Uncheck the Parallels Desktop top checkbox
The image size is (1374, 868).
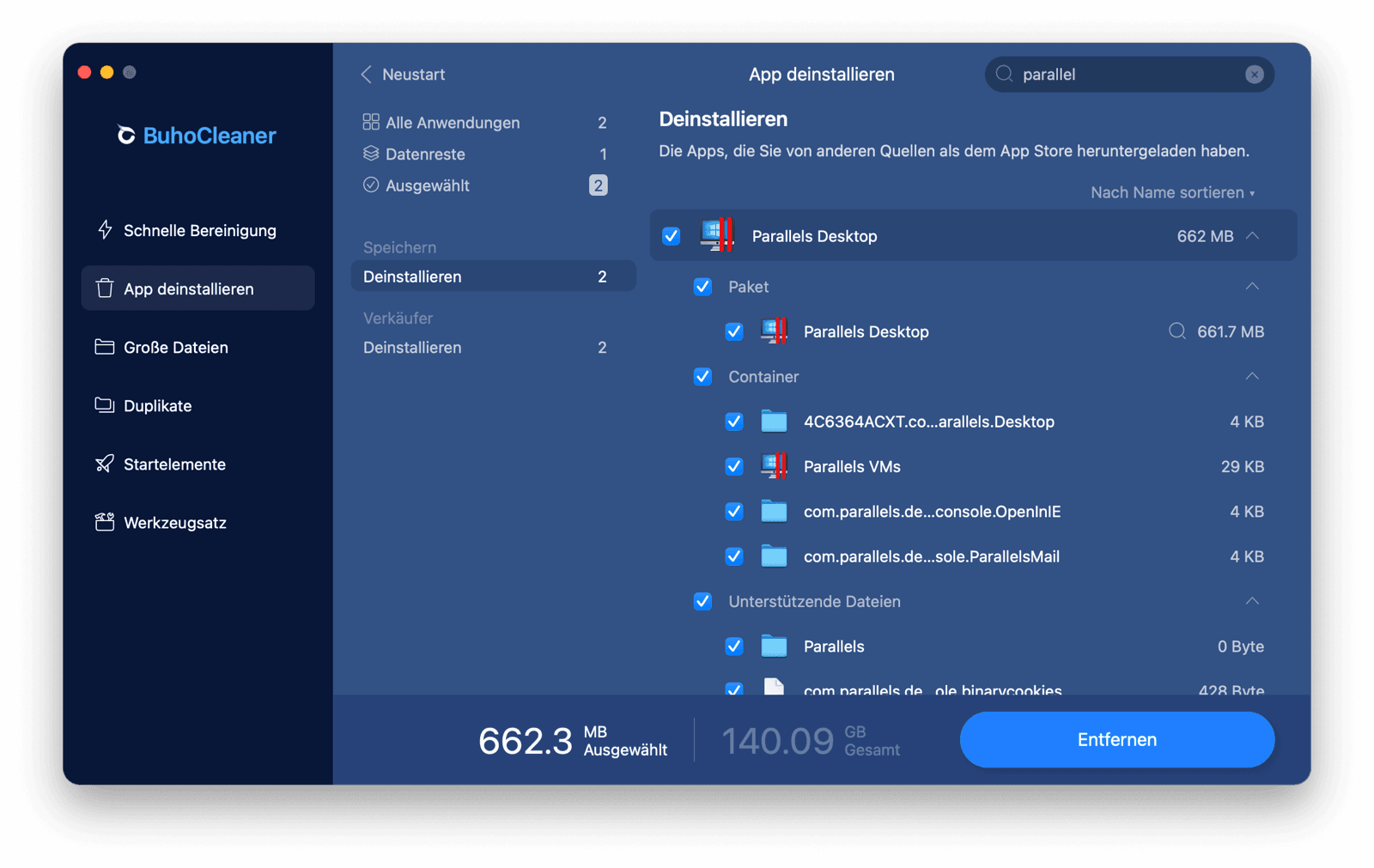tap(671, 235)
